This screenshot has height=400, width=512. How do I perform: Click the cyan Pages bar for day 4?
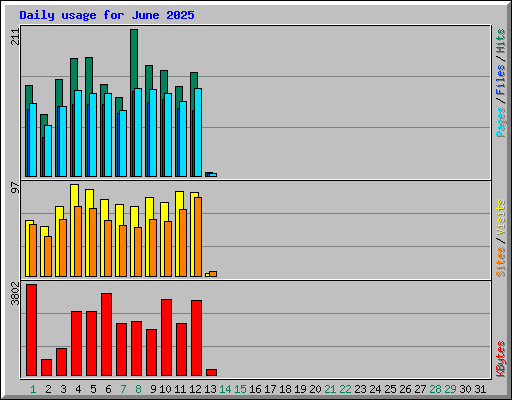[78, 133]
